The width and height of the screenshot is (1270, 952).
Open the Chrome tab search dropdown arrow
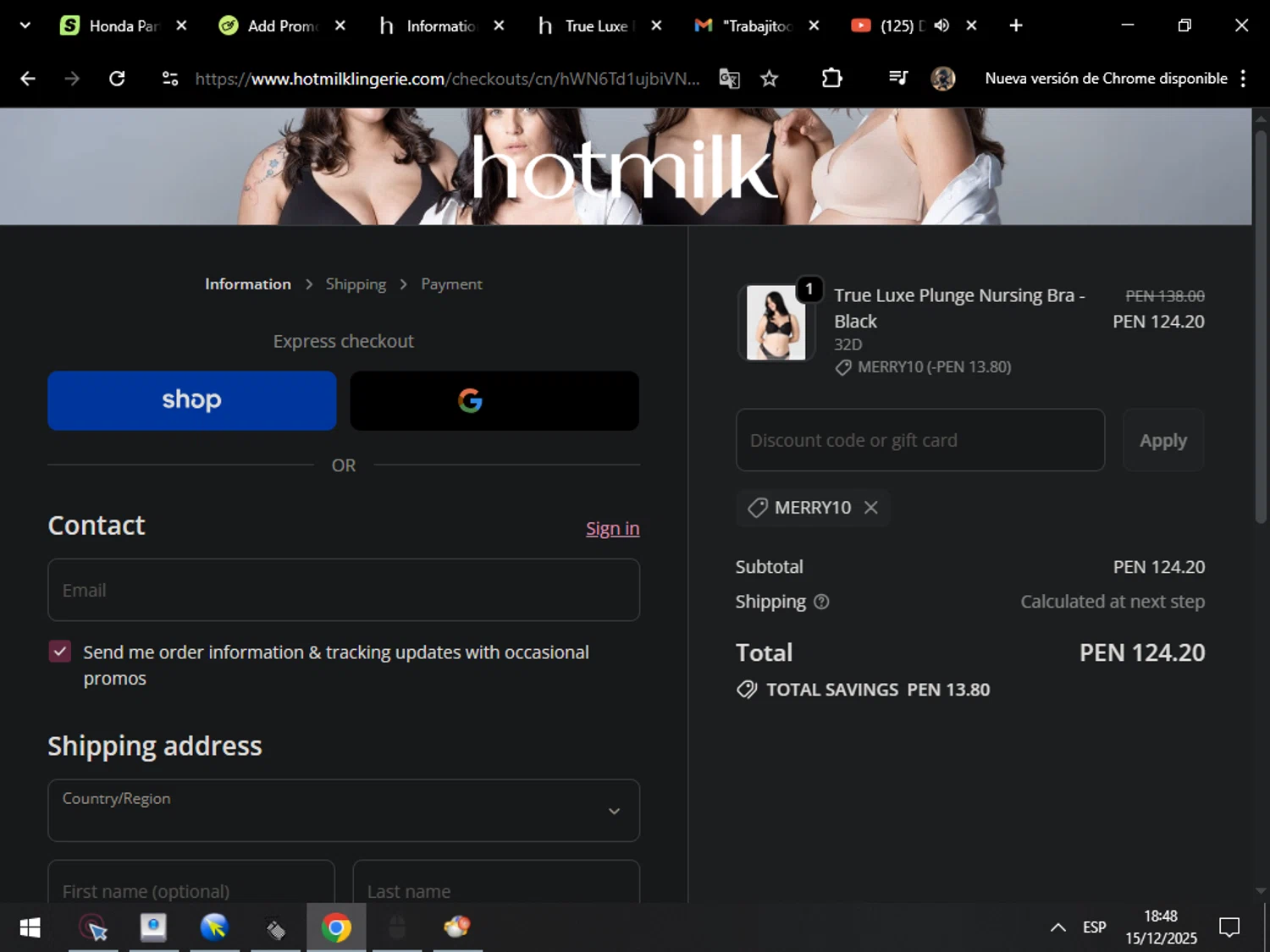[25, 25]
